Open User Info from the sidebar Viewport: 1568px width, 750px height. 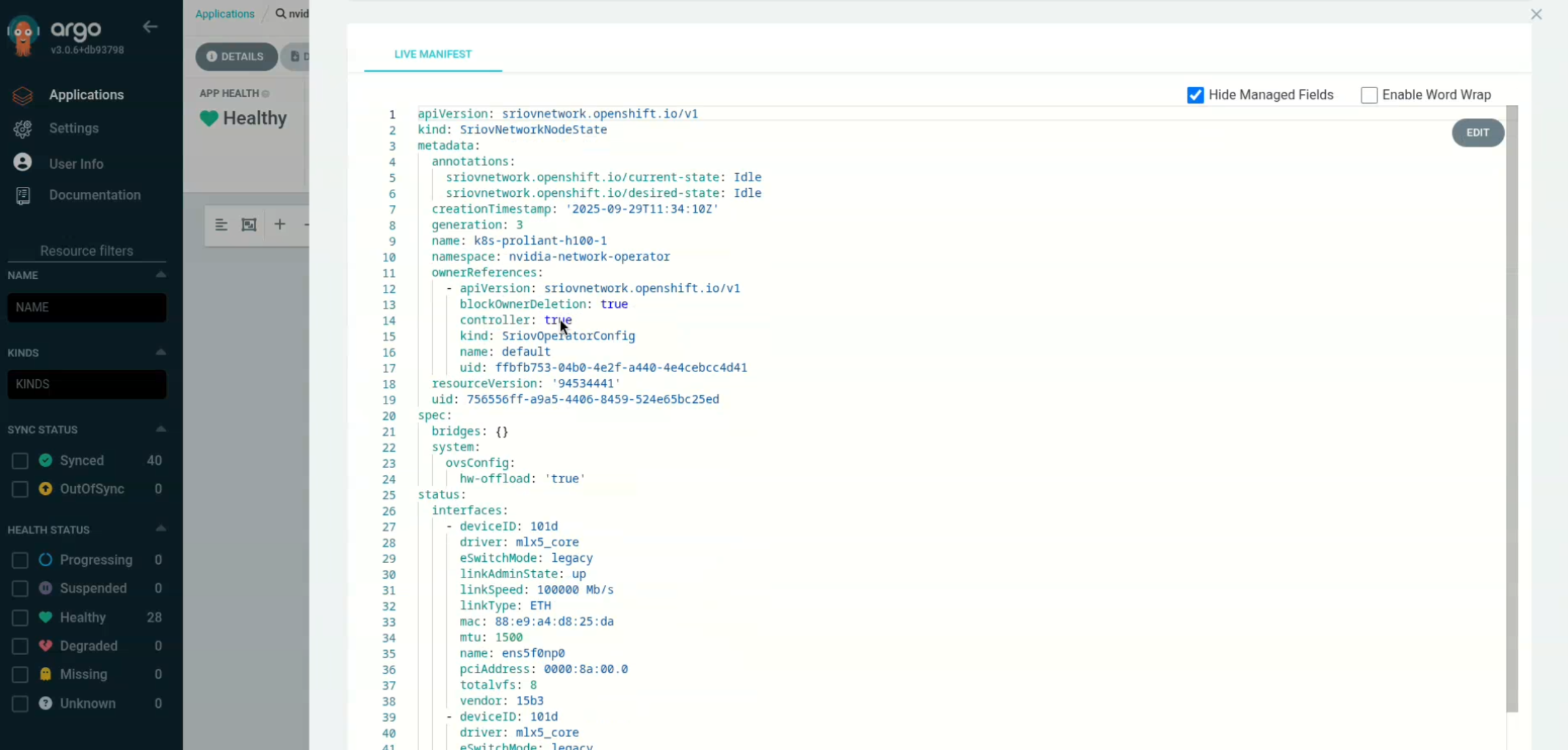tap(76, 163)
